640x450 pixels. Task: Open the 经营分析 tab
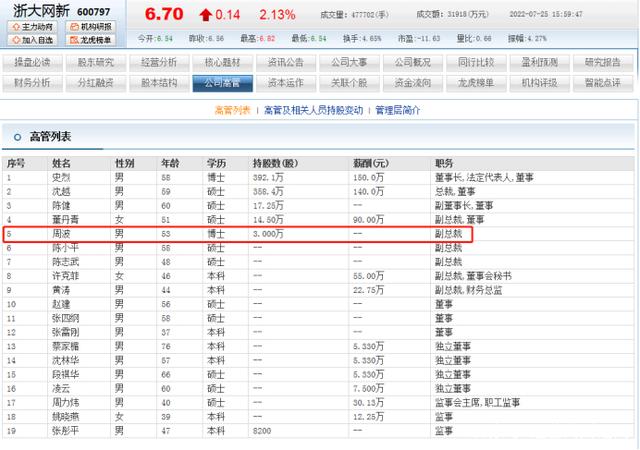click(x=159, y=62)
